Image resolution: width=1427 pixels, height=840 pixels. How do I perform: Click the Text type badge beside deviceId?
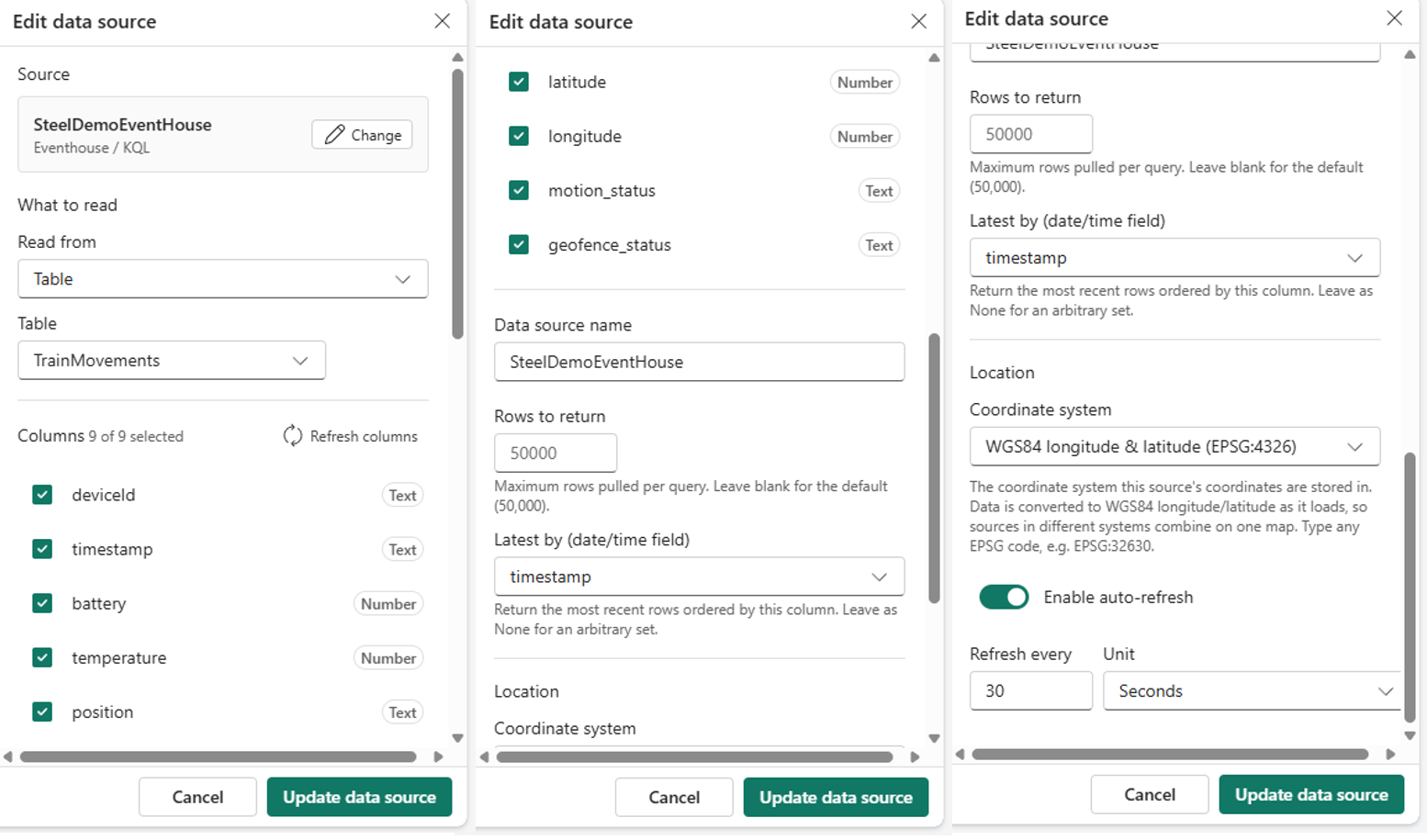(x=402, y=495)
